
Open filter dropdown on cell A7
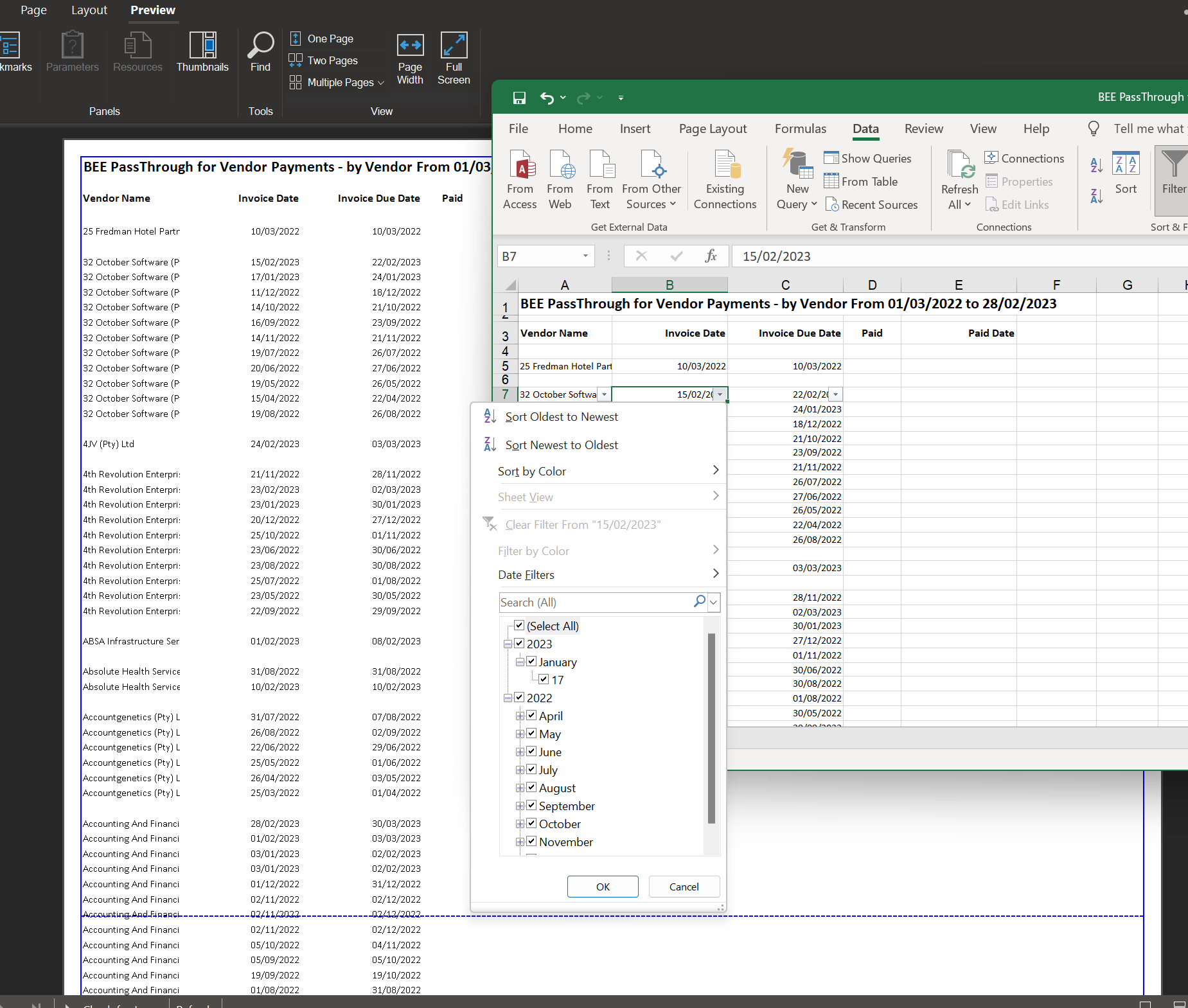pos(604,394)
